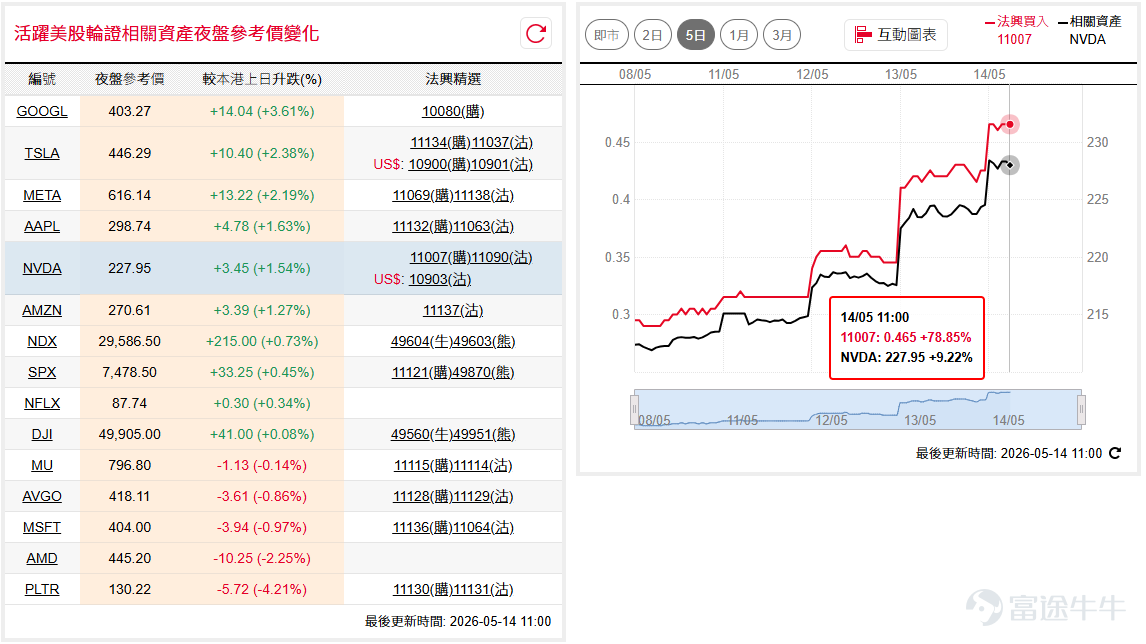Viewport: 1146px width, 644px height.
Task: Open the DJI index link
Action: 42,434
